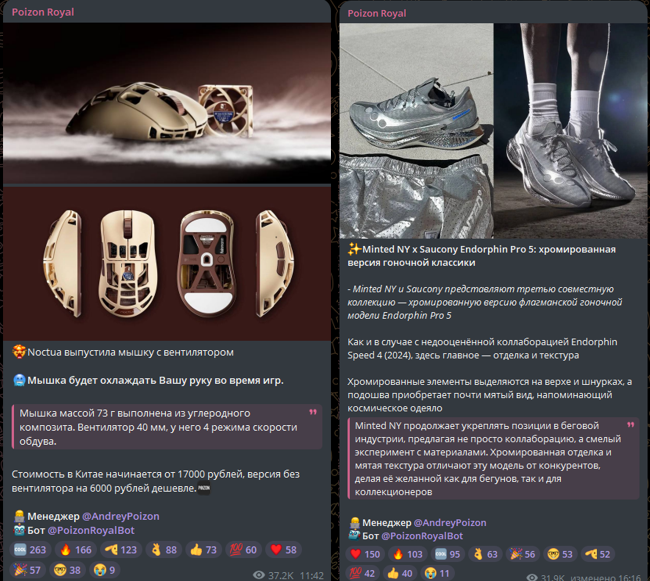The width and height of the screenshot is (650, 581).
Task: Click the thumbs-up reaction showing 40
Action: pos(400,573)
